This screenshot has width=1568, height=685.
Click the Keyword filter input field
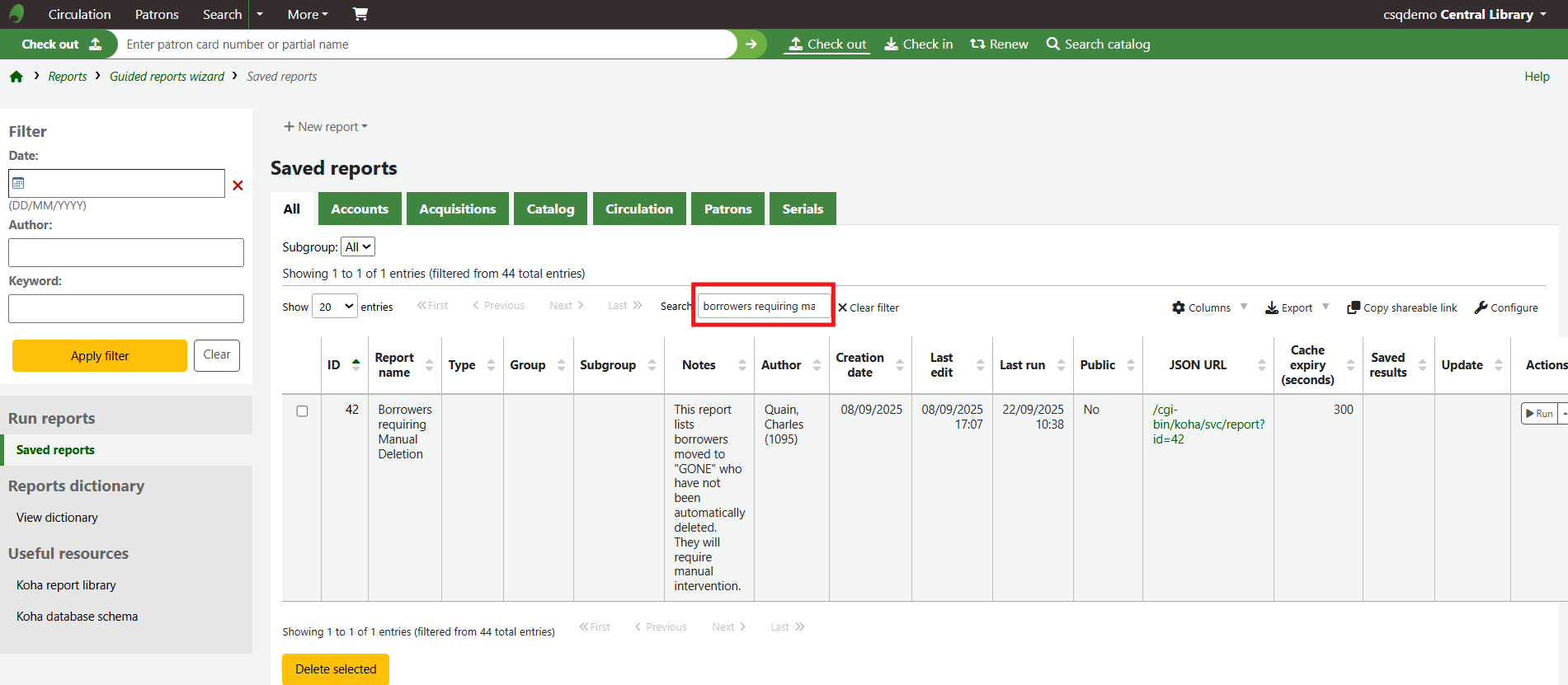pos(126,309)
